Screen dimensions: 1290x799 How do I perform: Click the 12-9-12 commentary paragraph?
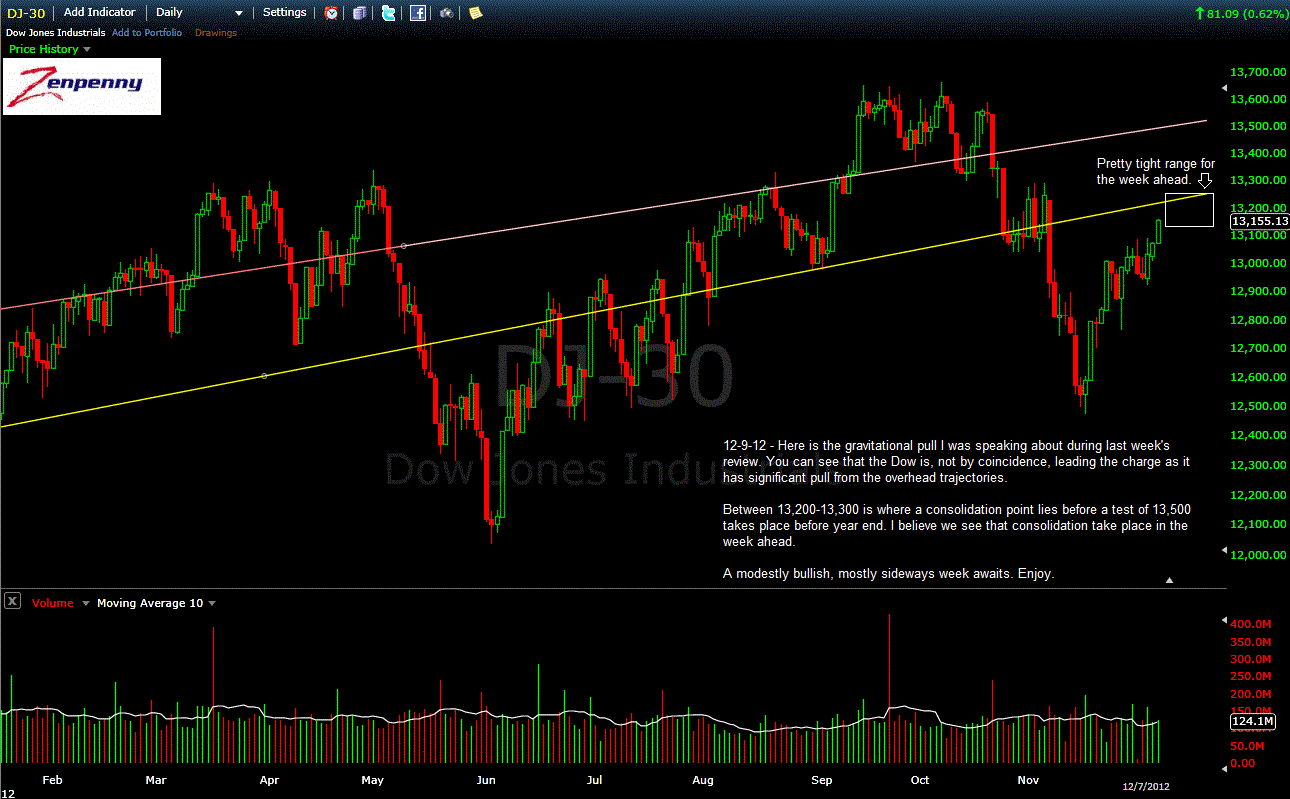pos(957,462)
